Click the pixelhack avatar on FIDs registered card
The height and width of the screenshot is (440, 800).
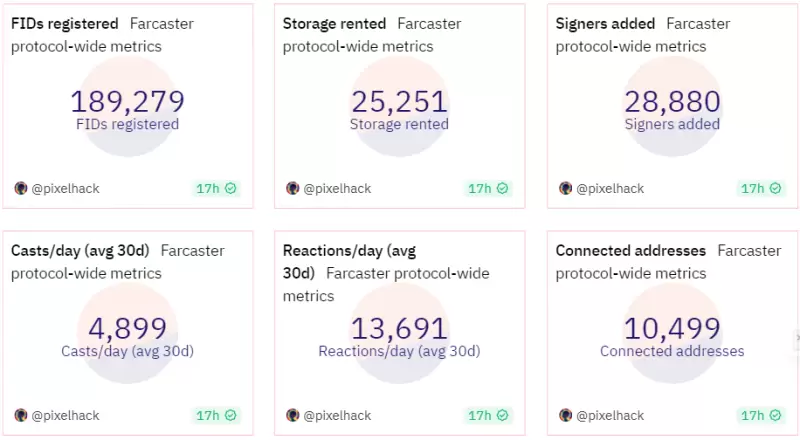pyautogui.click(x=21, y=188)
